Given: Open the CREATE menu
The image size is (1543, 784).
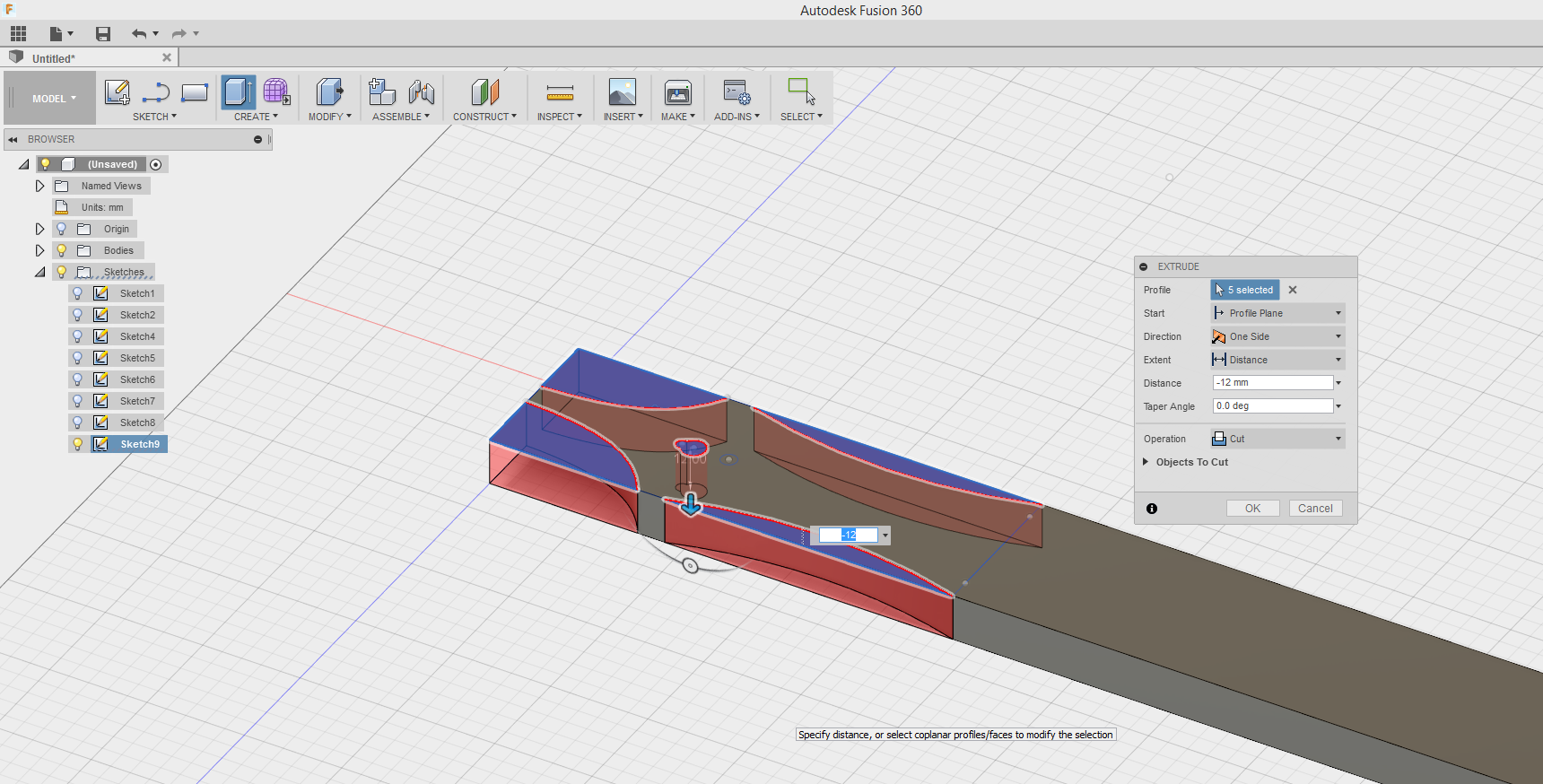Looking at the screenshot, I should pyautogui.click(x=256, y=117).
